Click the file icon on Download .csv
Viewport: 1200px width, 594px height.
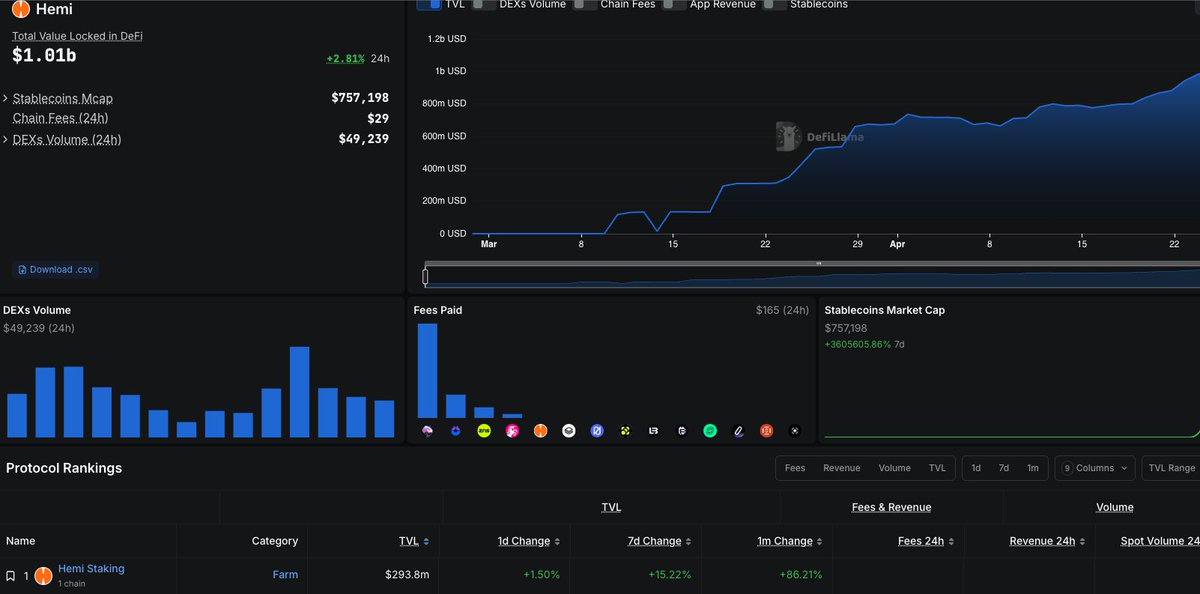click(23, 270)
